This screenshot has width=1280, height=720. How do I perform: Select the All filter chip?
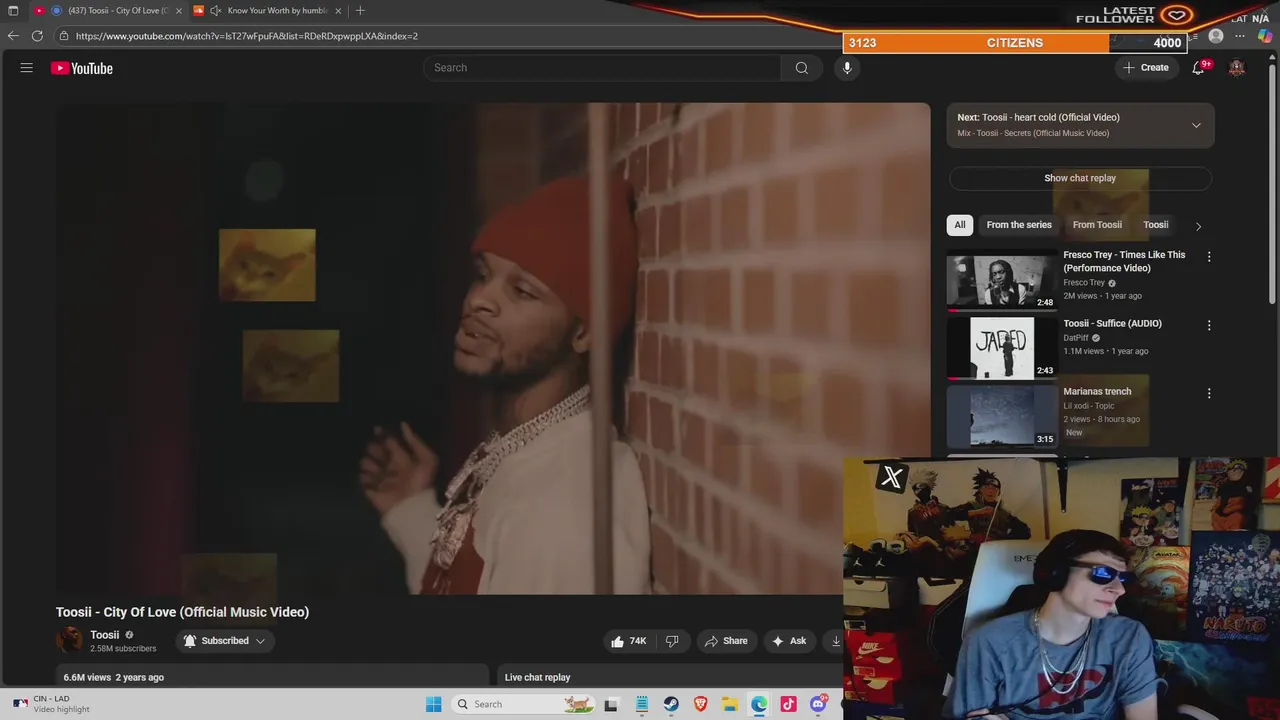960,225
